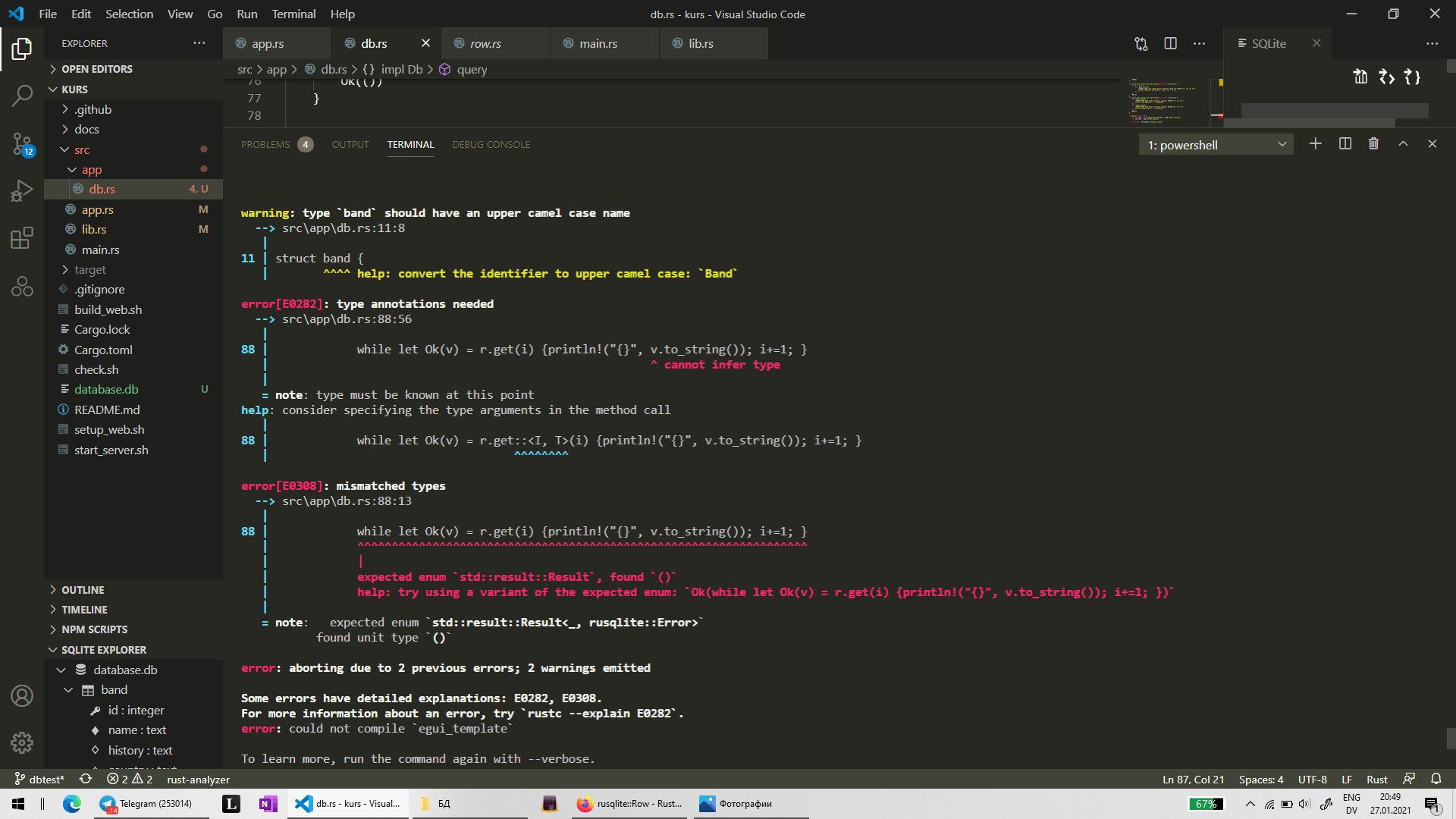Open OneNote from the taskbar
This screenshot has width=1456, height=819.
click(x=268, y=804)
